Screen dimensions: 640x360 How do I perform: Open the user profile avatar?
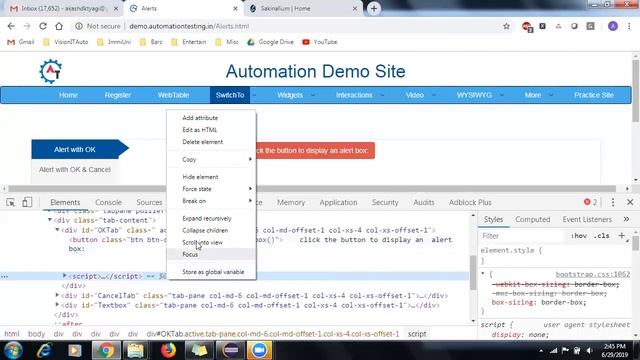click(613, 26)
